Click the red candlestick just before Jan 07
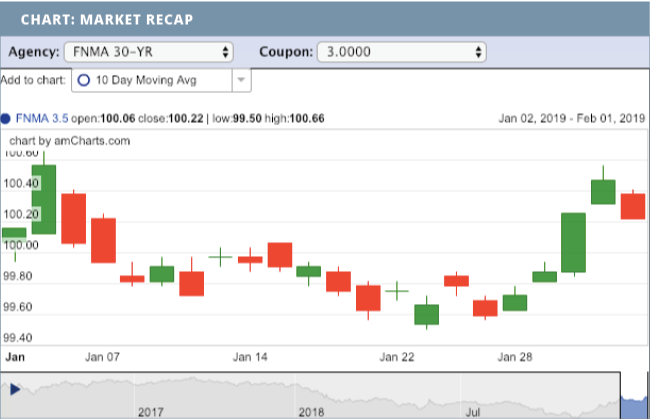Viewport: 650px width, 419px height. click(103, 240)
